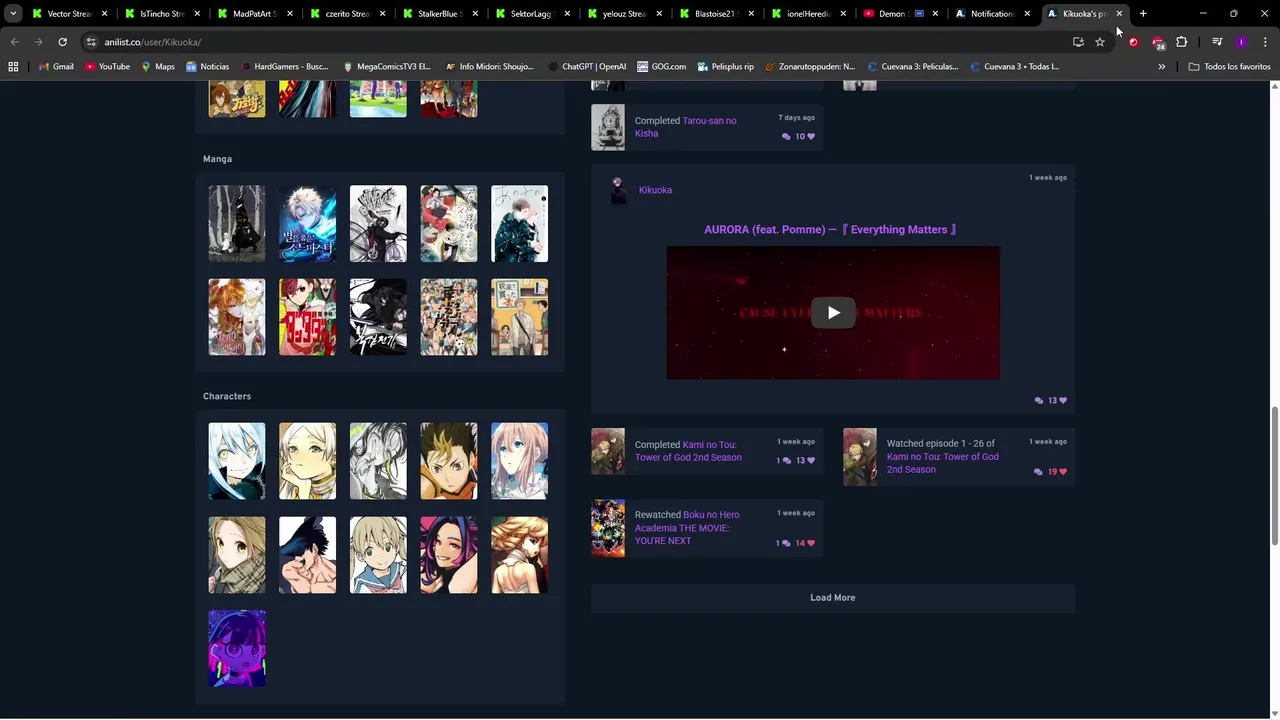
Task: Toggle like on Completed Kami no Tou activity
Action: pos(806,461)
